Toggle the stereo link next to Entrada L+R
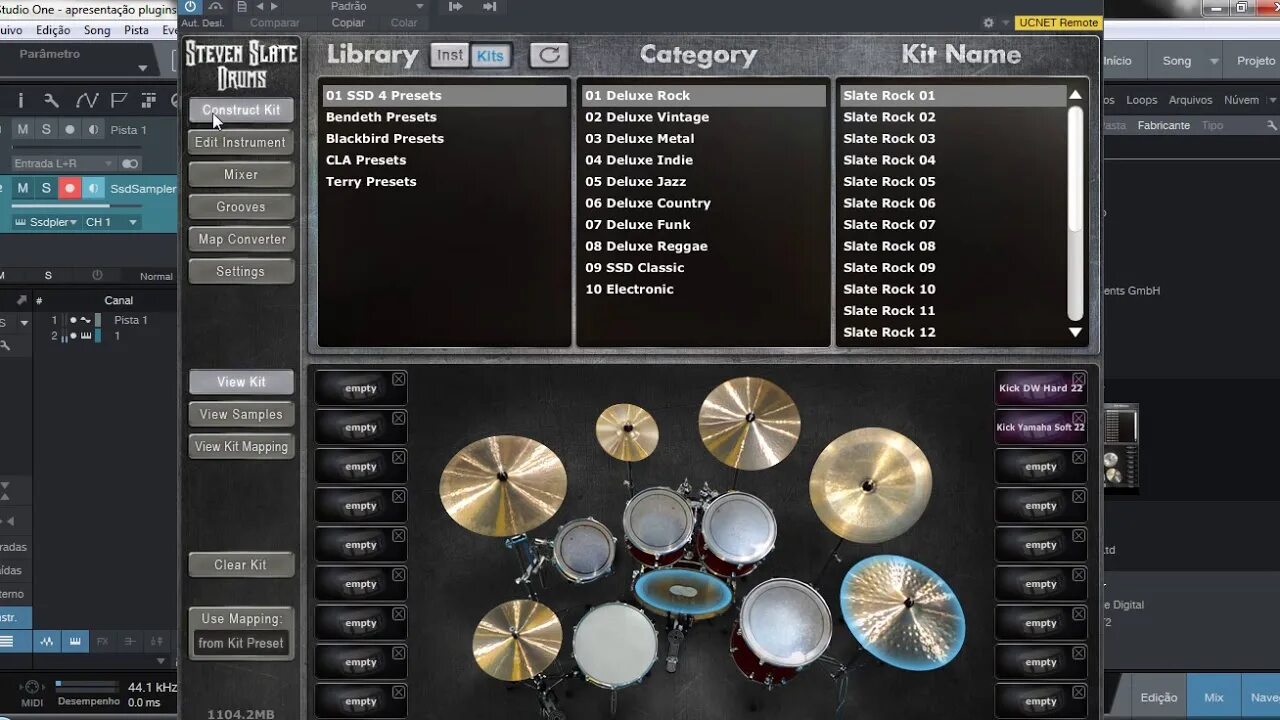This screenshot has width=1280, height=720. [x=130, y=163]
